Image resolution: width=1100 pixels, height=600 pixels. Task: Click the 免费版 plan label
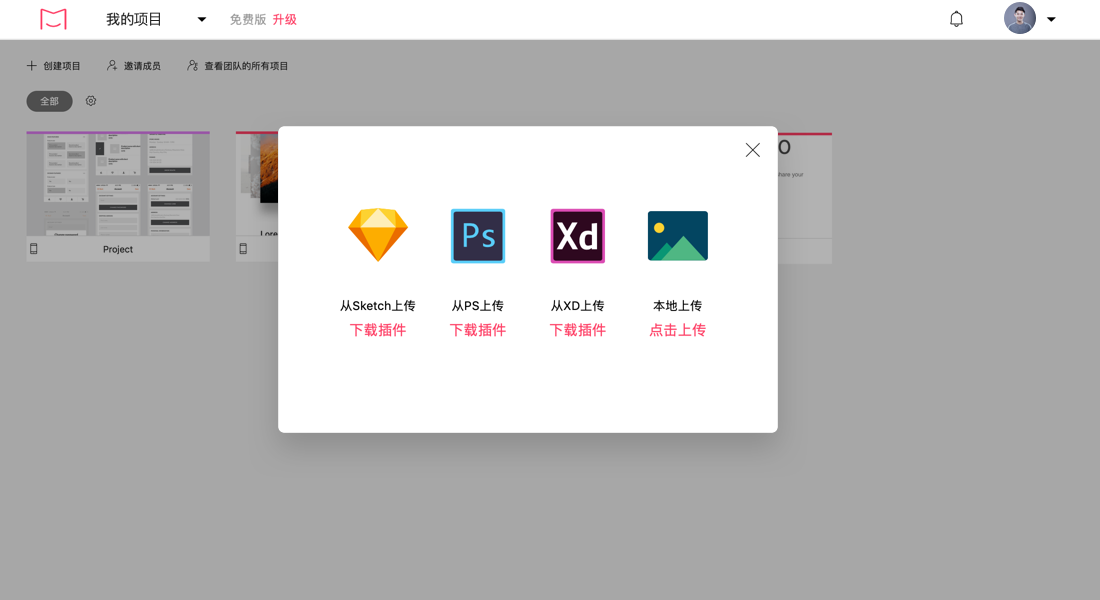(248, 20)
